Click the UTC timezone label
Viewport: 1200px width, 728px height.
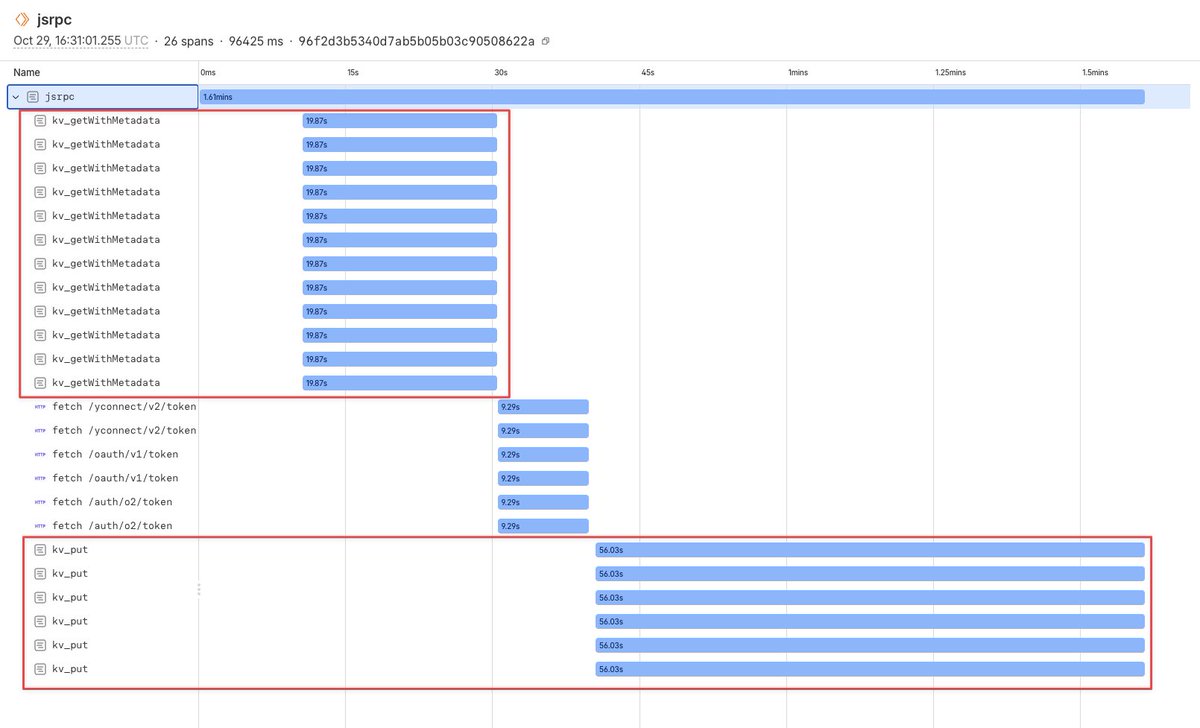(x=137, y=42)
